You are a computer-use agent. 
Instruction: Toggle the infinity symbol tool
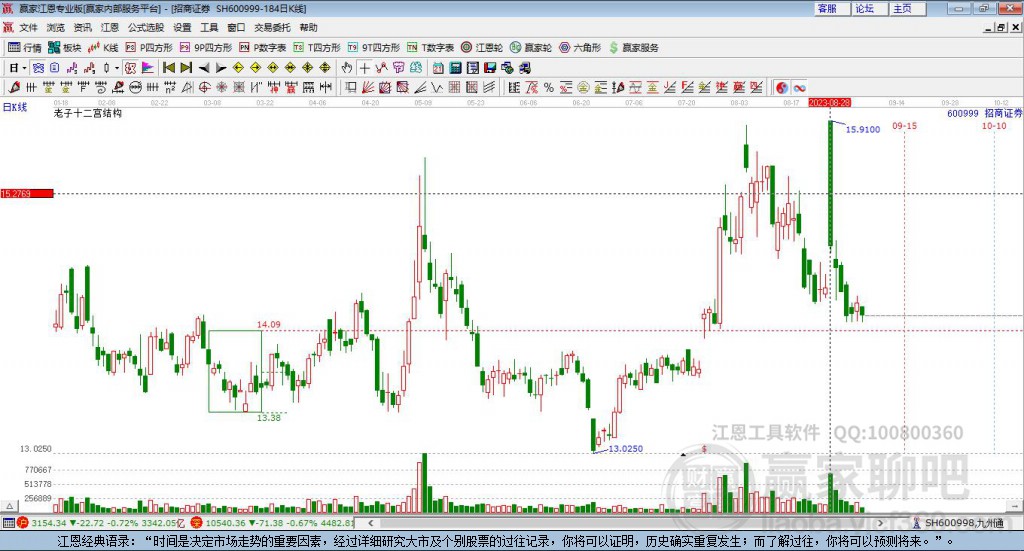tap(800, 87)
